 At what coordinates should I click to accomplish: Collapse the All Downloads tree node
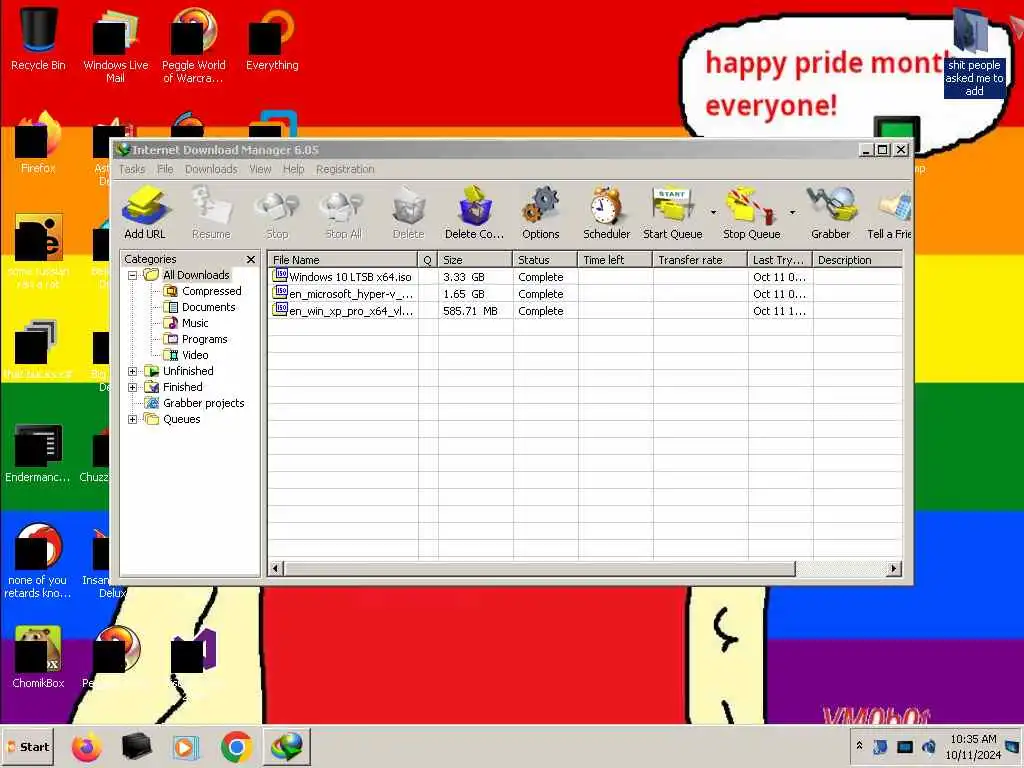coord(133,276)
